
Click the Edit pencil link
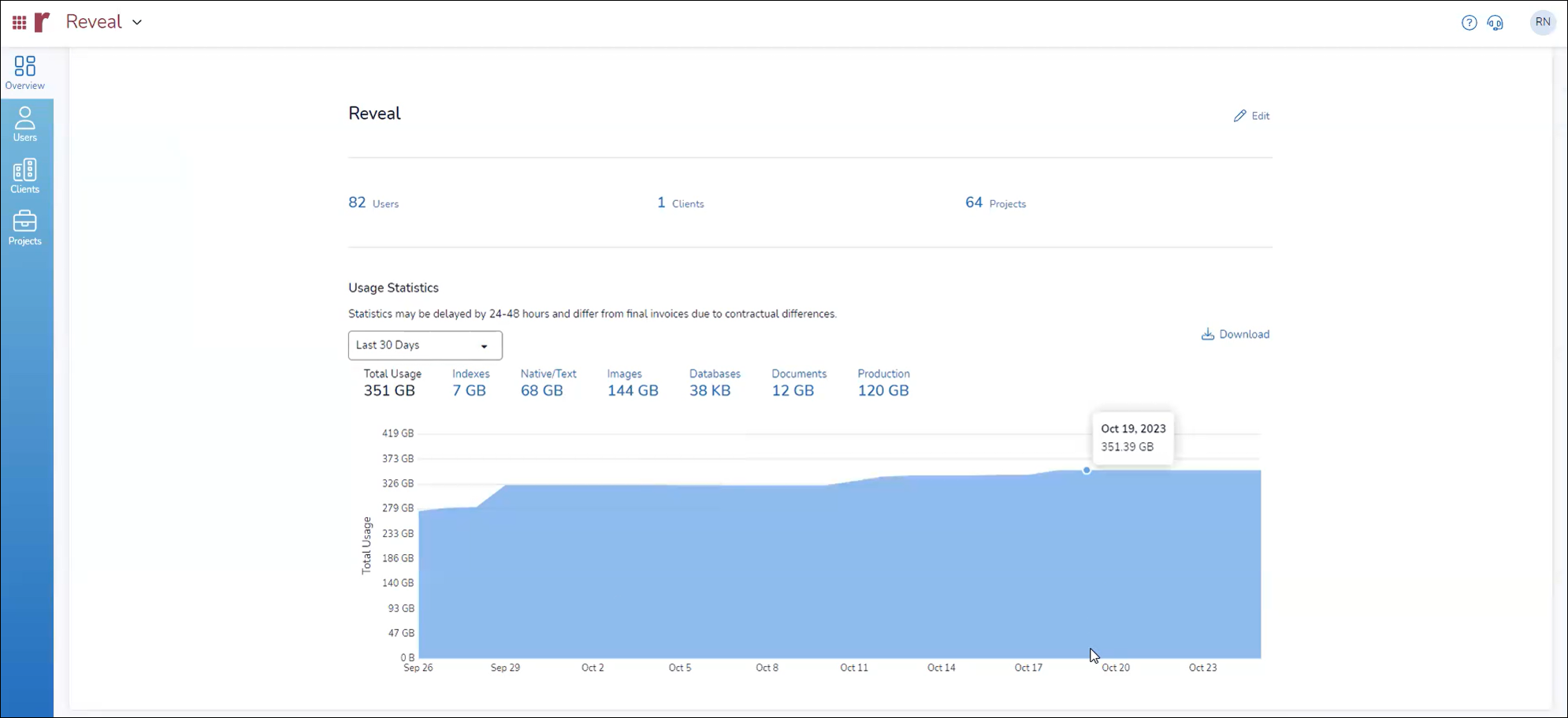1251,116
